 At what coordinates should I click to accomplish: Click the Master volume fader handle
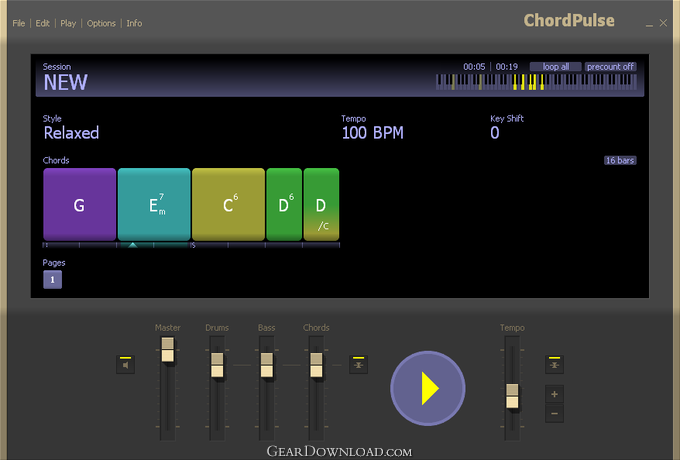click(168, 350)
